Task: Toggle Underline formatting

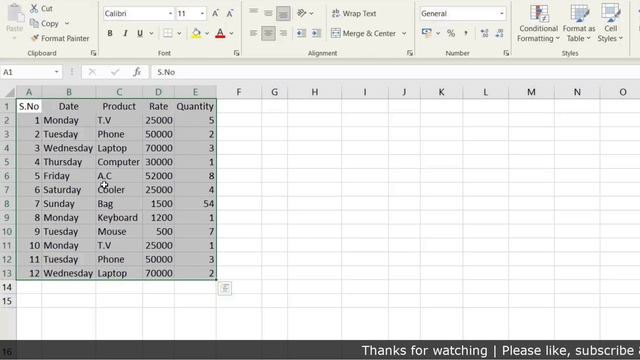Action: tap(140, 33)
